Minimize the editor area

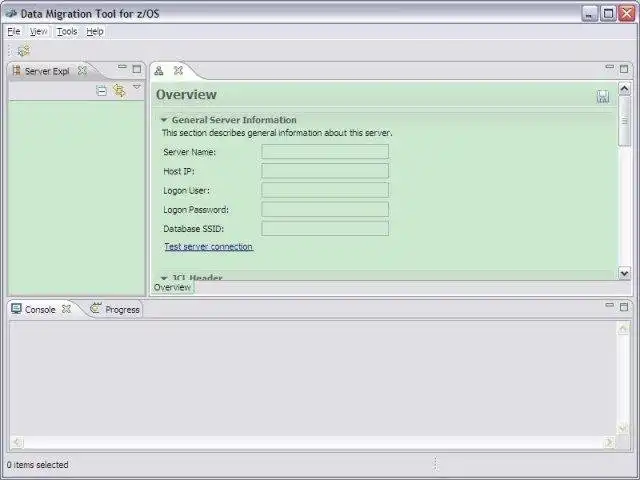click(609, 66)
